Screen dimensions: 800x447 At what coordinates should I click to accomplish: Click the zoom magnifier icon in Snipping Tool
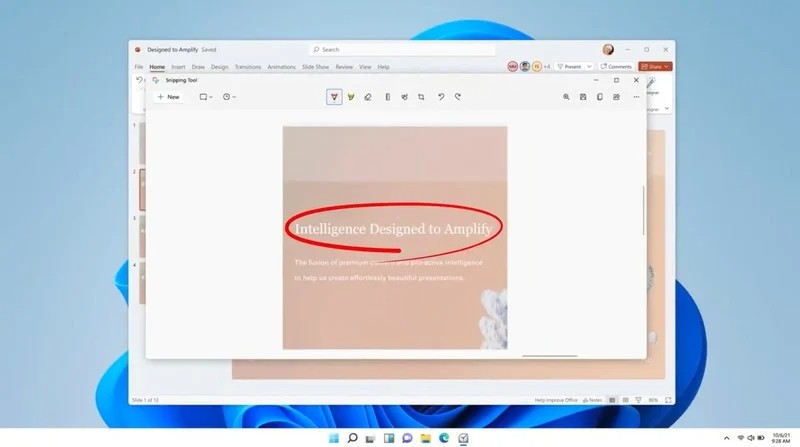click(x=567, y=97)
